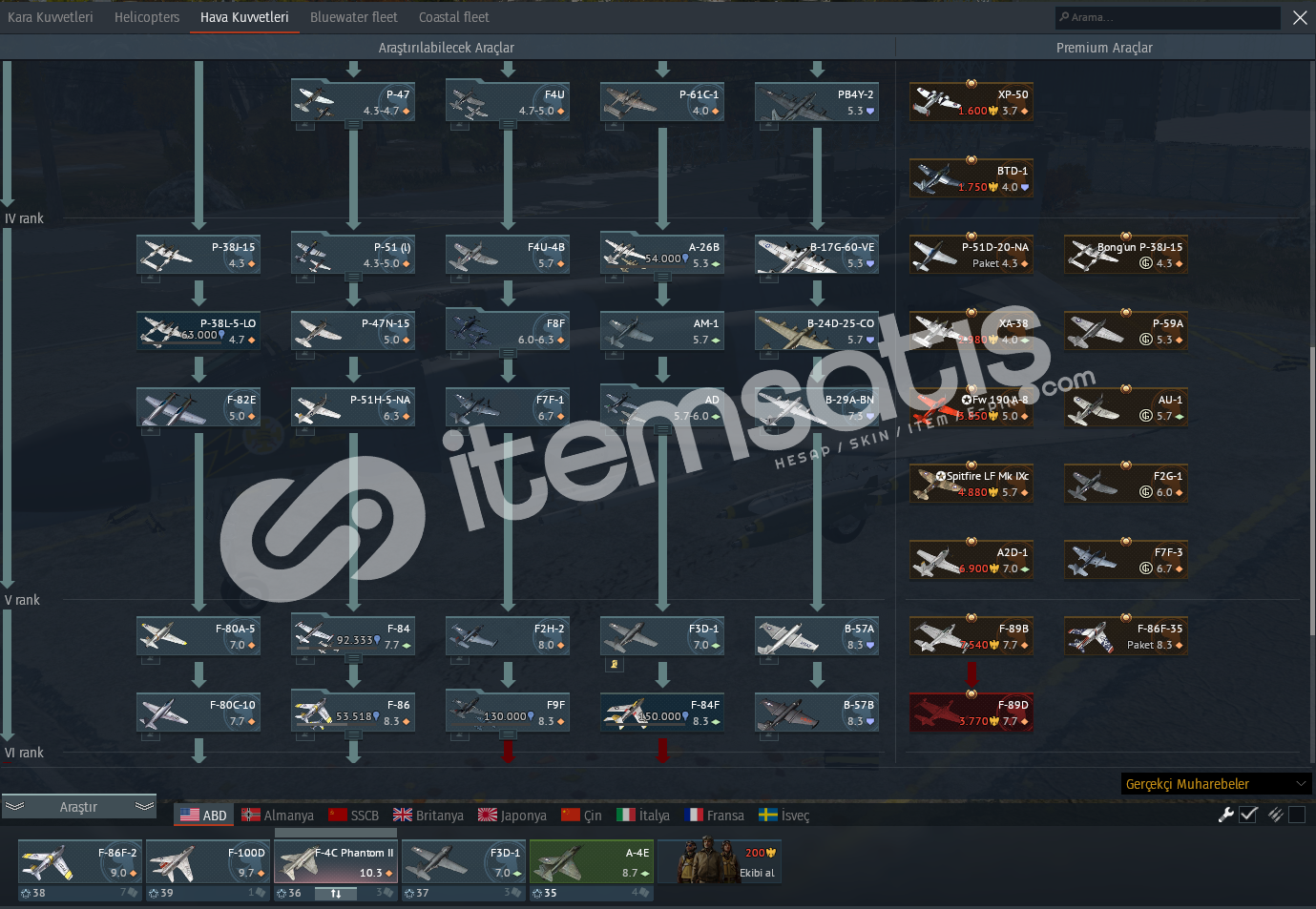Pick the XA-38 premium aircraft
Image resolution: width=1316 pixels, height=909 pixels.
(x=971, y=331)
